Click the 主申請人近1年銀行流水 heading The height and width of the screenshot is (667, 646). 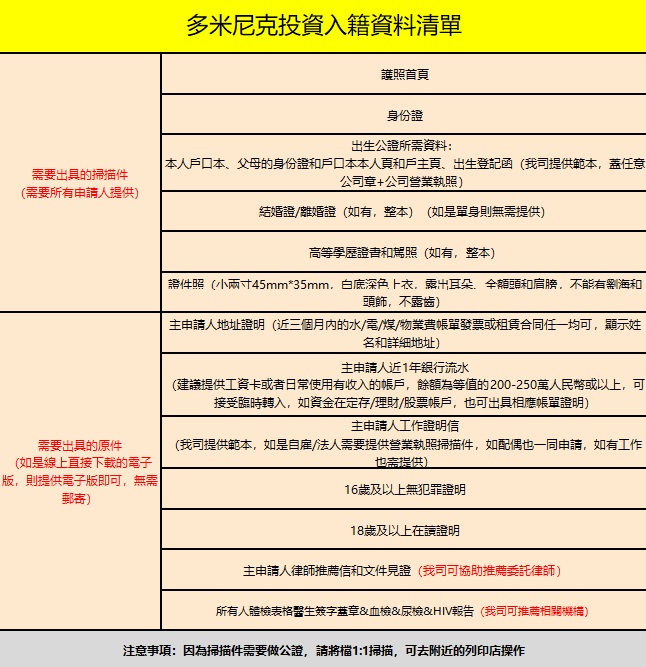pos(404,366)
